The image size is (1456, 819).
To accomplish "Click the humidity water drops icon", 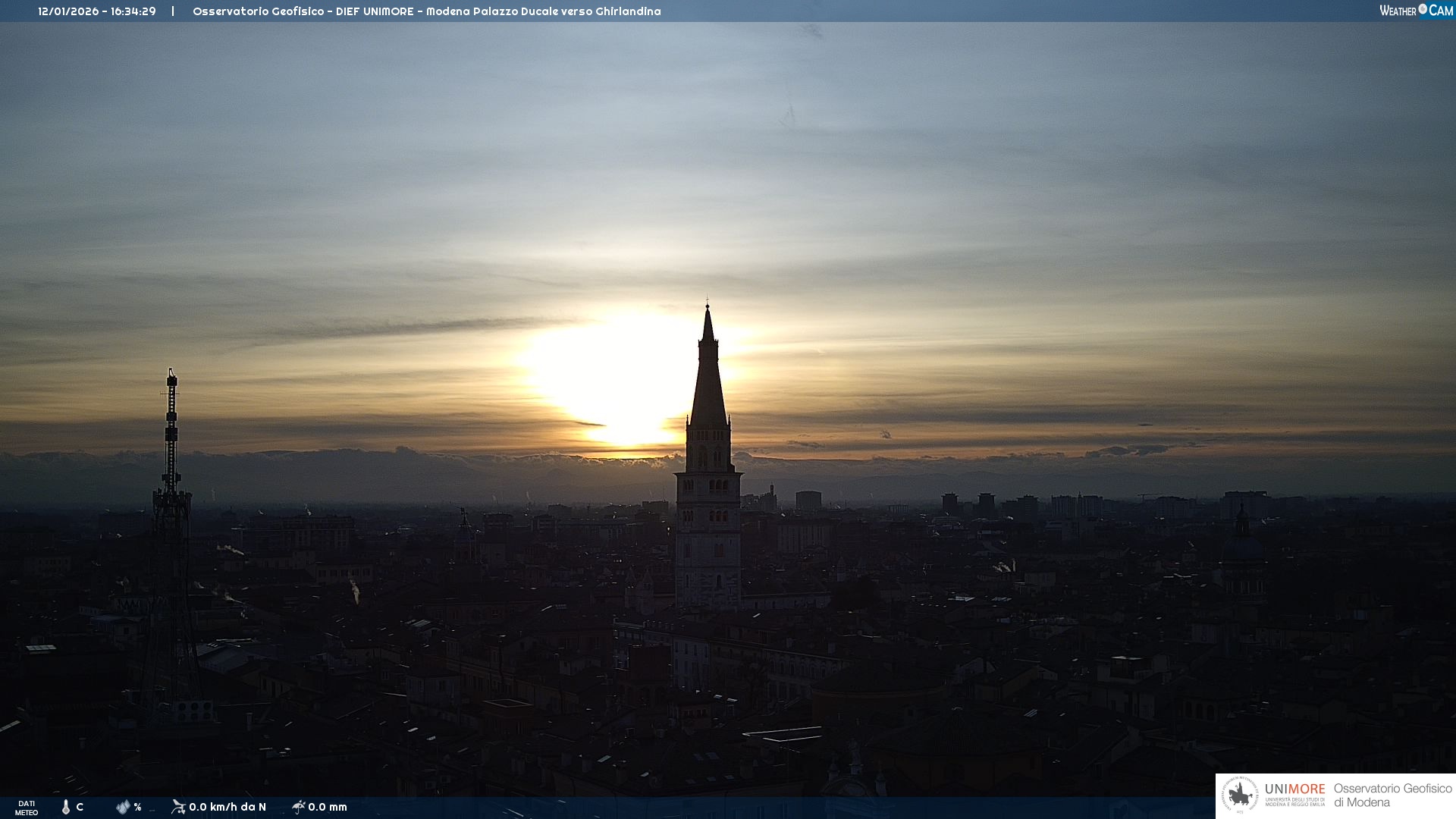I will [123, 807].
